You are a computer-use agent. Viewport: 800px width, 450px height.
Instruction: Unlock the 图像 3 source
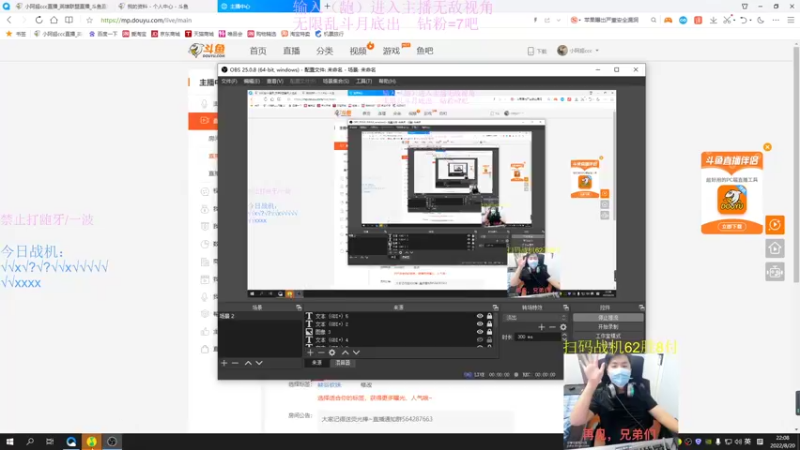[489, 332]
